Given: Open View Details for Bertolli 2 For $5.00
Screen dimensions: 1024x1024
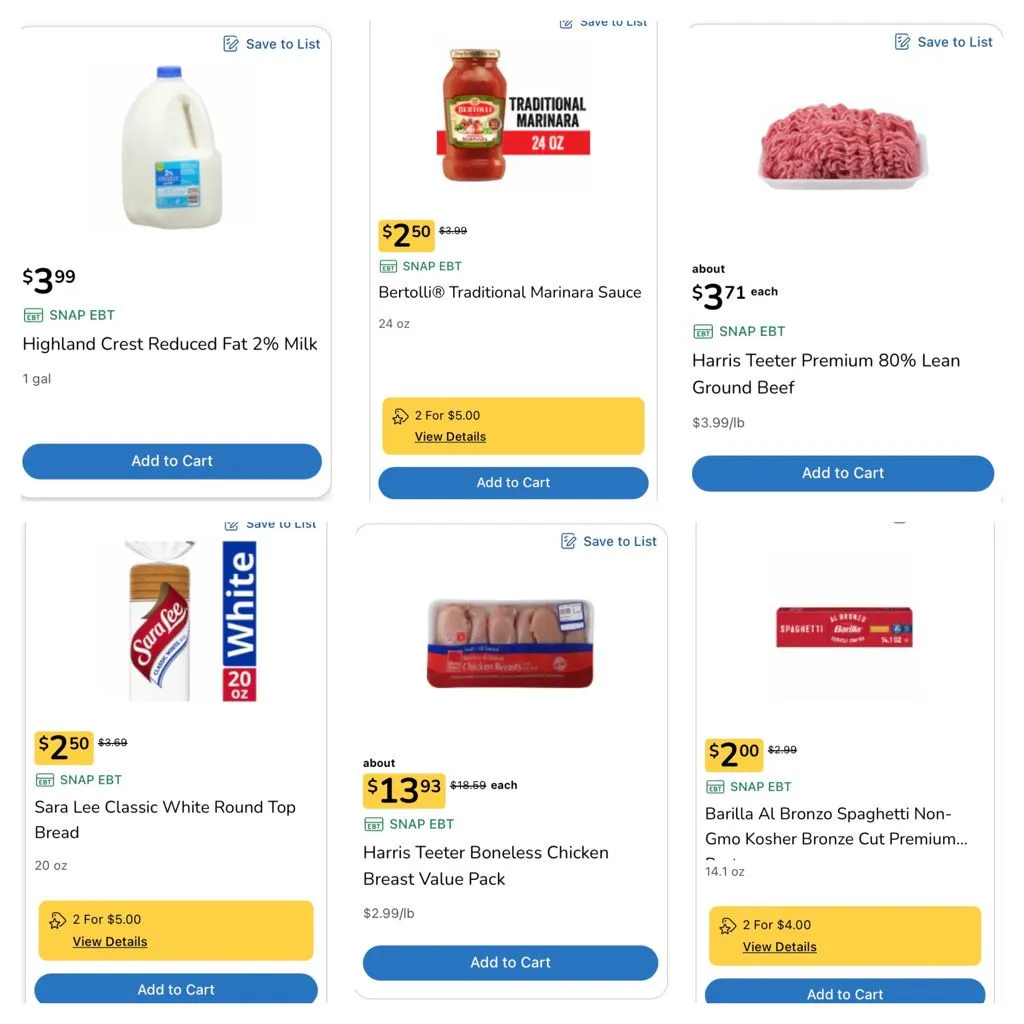Looking at the screenshot, I should point(450,437).
